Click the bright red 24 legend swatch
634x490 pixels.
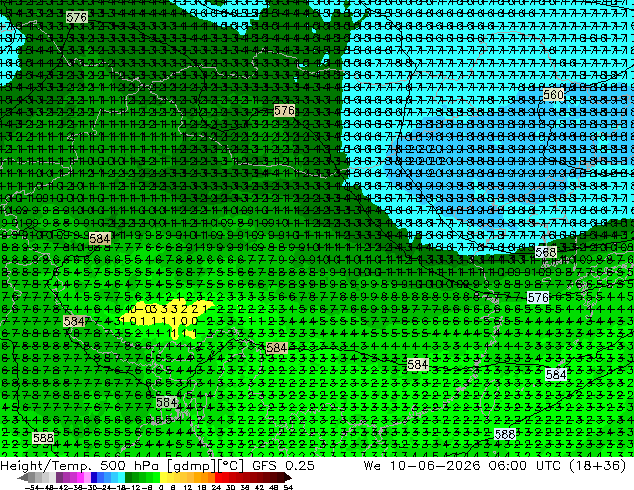point(218,477)
